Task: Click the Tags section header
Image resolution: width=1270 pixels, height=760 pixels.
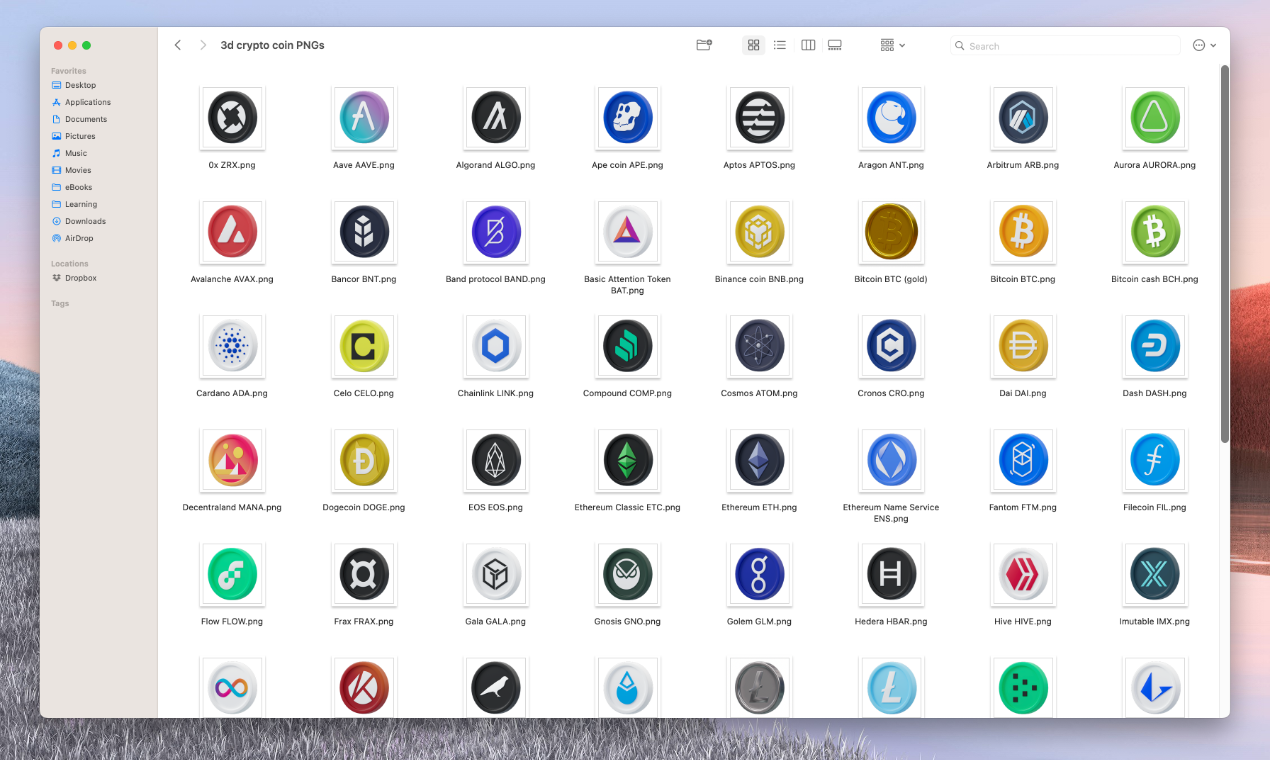Action: point(60,303)
